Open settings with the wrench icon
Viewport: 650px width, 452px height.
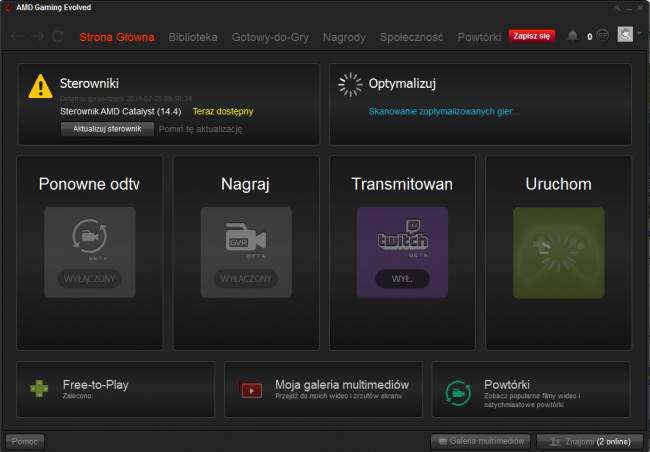(x=618, y=8)
